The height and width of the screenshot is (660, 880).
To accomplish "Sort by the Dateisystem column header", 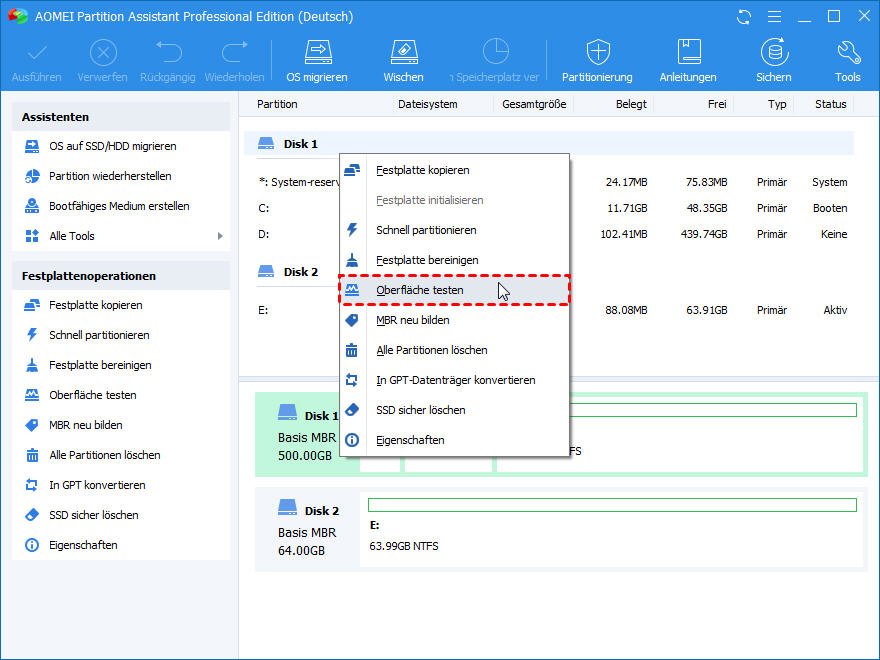I will (x=427, y=104).
